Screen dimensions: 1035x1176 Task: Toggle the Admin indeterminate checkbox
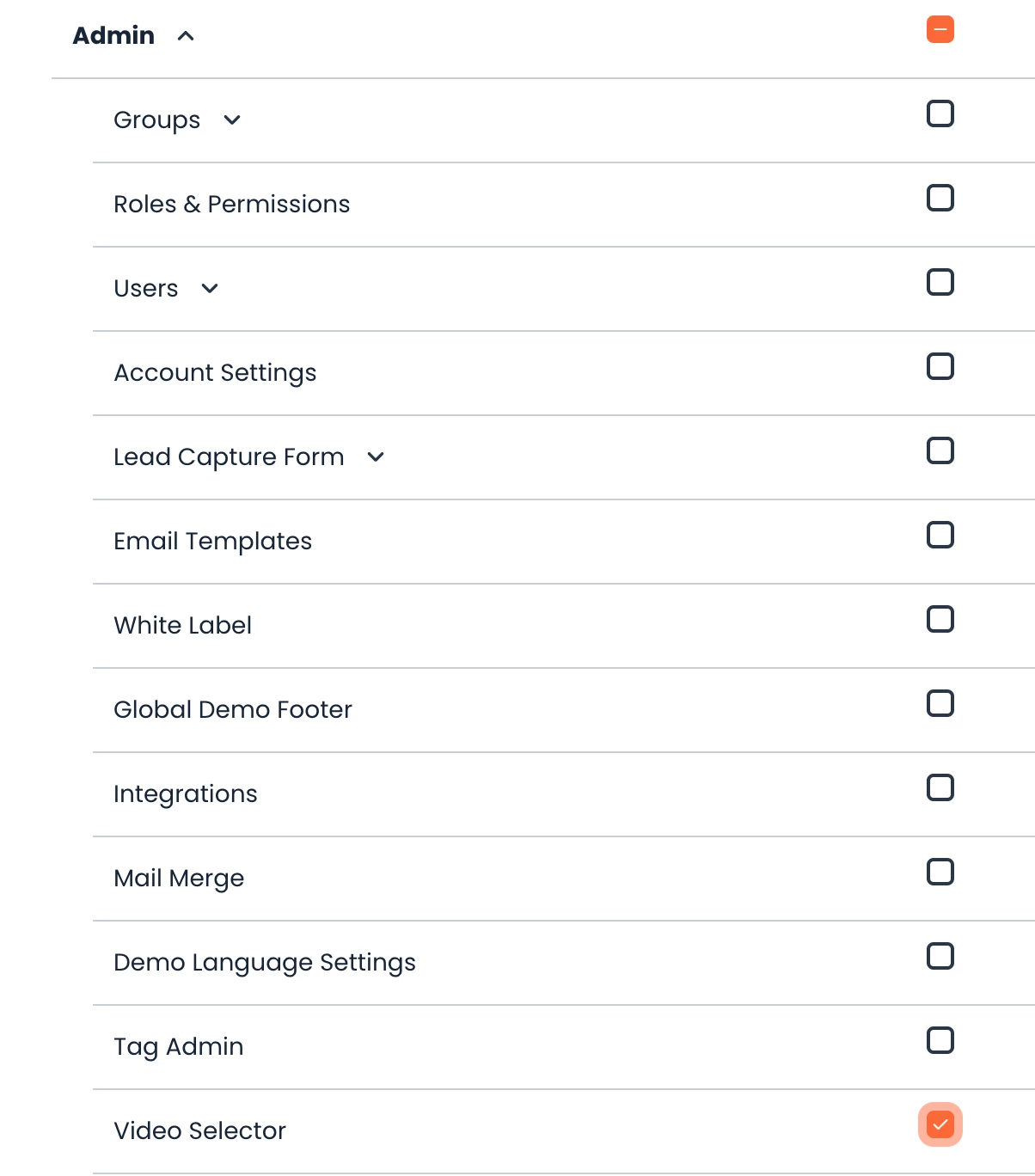pyautogui.click(x=940, y=30)
